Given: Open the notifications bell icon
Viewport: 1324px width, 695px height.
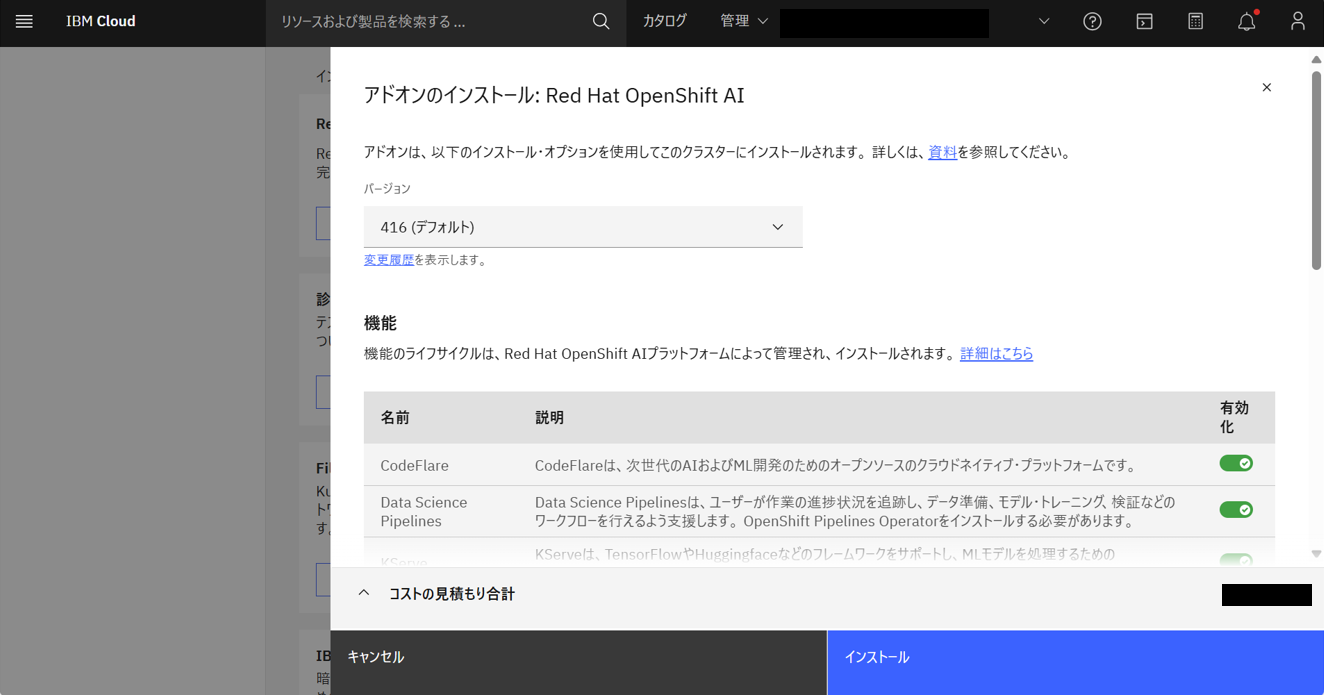Looking at the screenshot, I should point(1247,21).
